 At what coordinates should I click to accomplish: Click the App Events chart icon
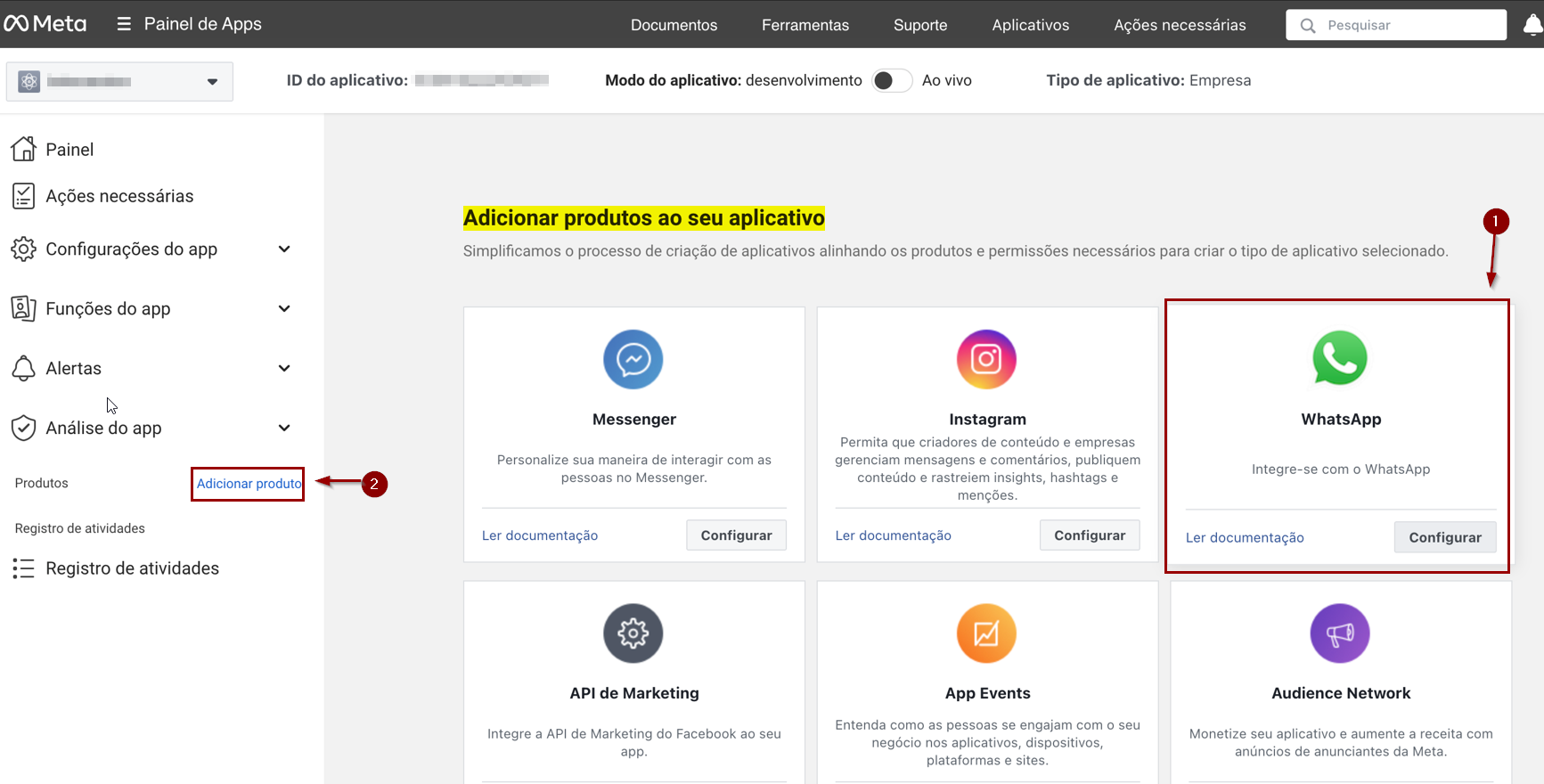(985, 633)
